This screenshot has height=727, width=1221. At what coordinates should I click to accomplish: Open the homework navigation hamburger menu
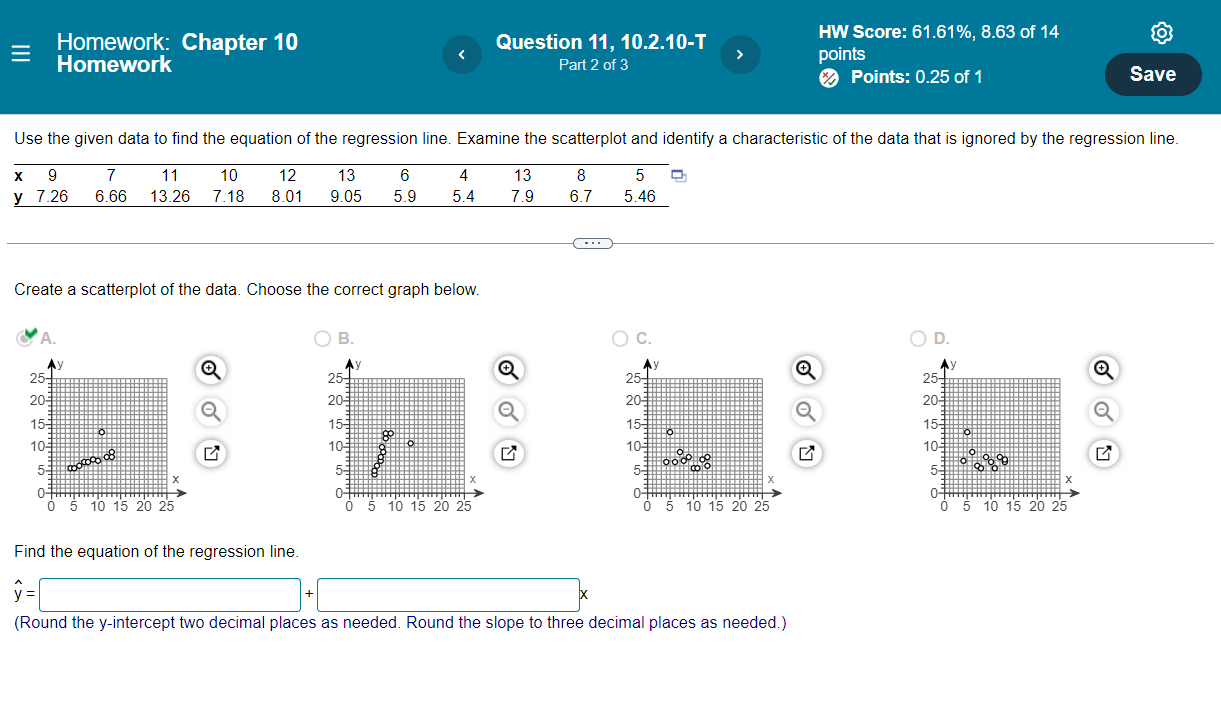coord(21,53)
